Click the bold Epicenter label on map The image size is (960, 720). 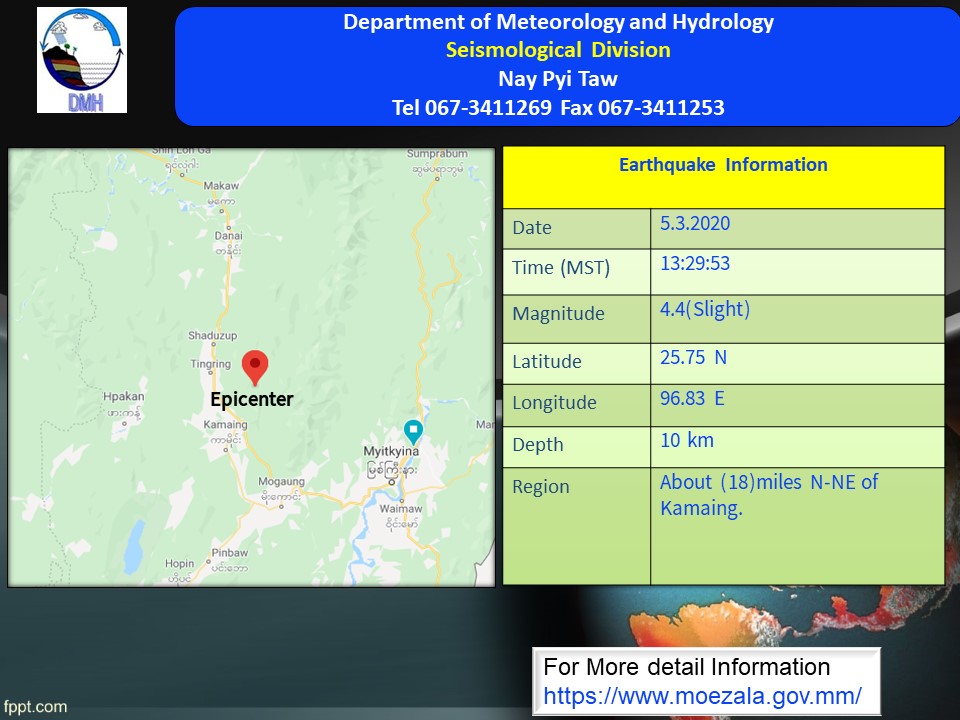[x=252, y=400]
